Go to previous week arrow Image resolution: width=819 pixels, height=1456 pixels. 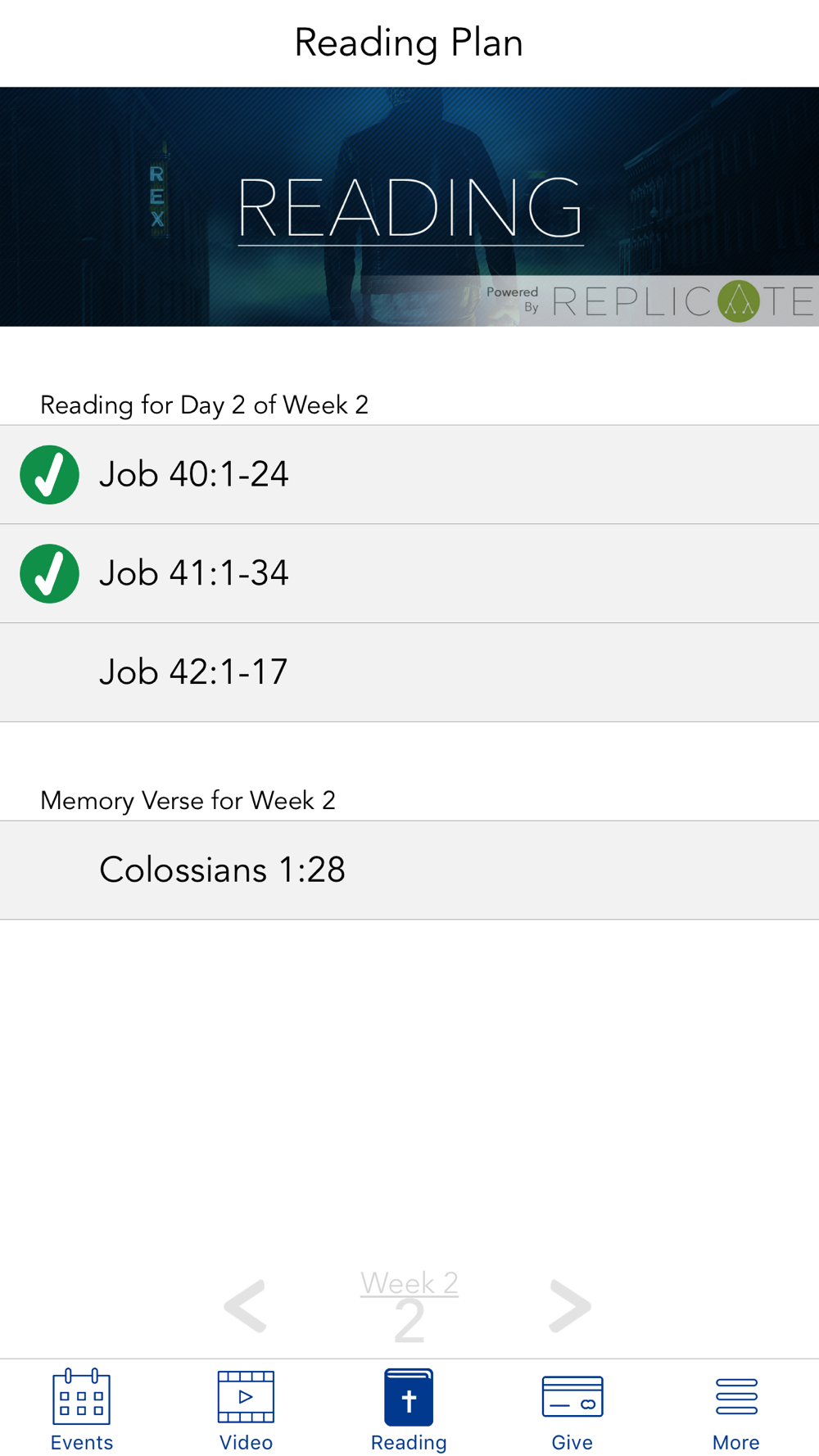[245, 1305]
